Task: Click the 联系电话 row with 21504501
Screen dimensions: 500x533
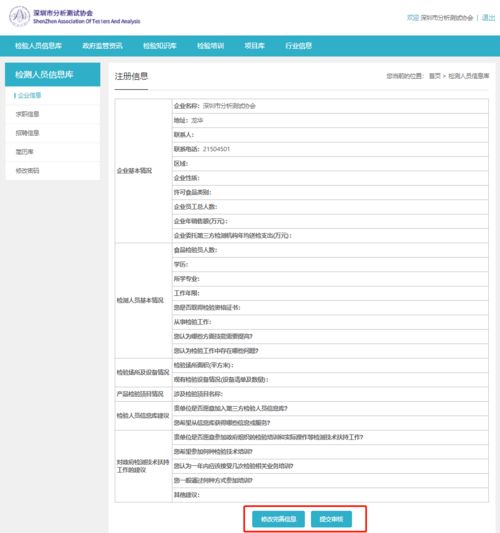Action: pyautogui.click(x=330, y=149)
